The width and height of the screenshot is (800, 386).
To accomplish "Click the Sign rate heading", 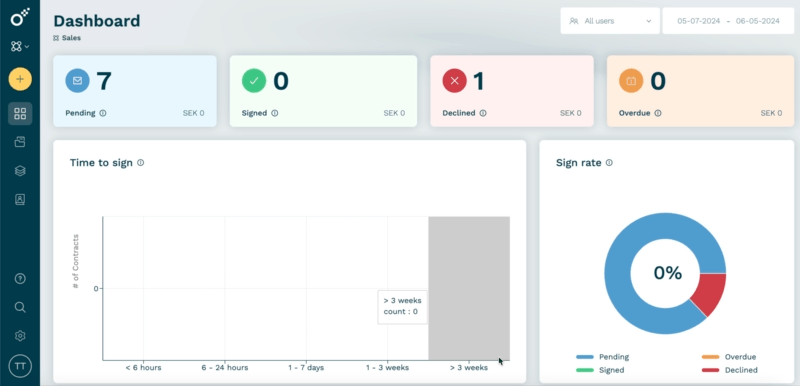I will (579, 163).
